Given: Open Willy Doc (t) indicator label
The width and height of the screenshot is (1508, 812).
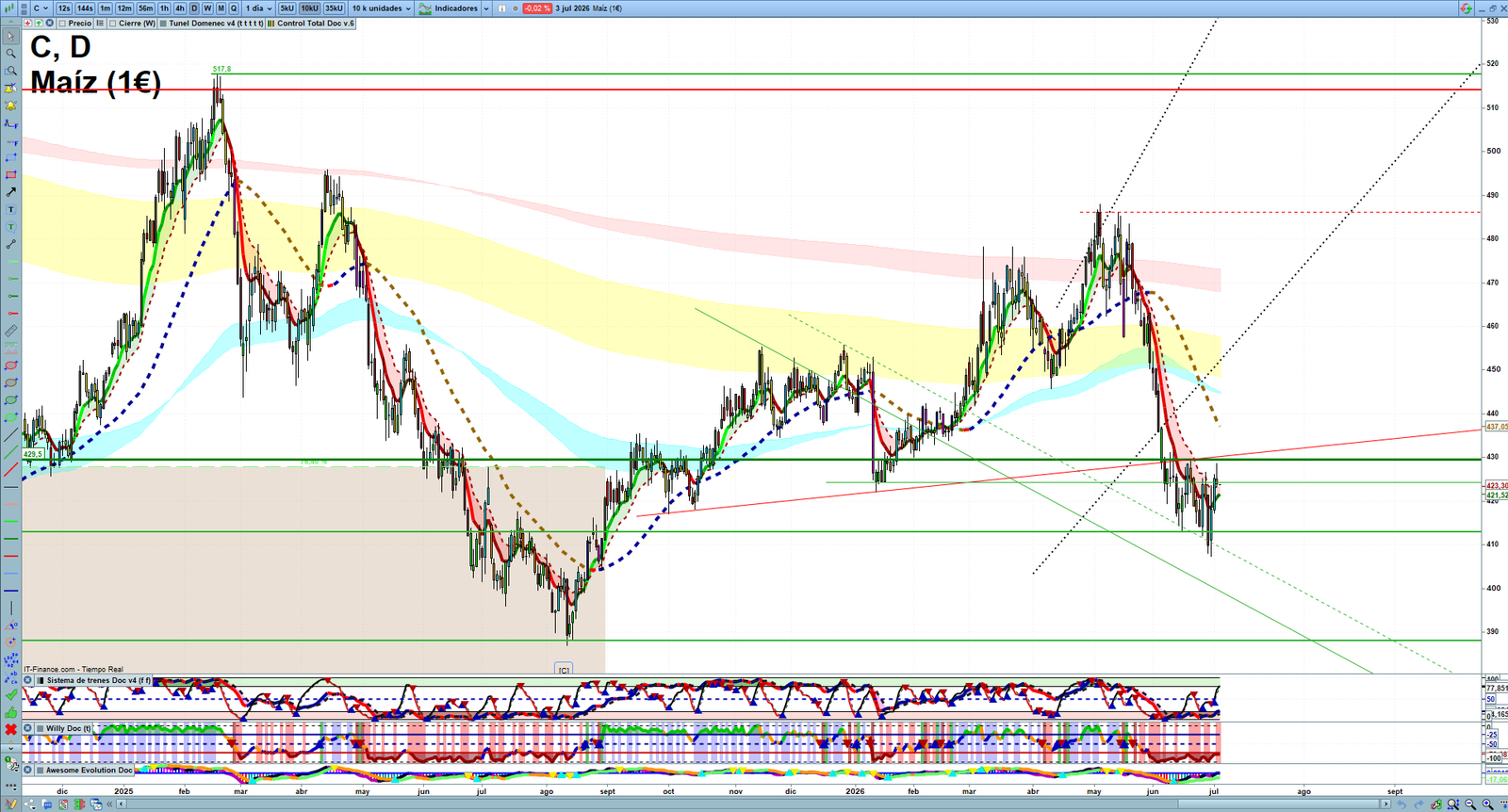Looking at the screenshot, I should click(x=69, y=728).
